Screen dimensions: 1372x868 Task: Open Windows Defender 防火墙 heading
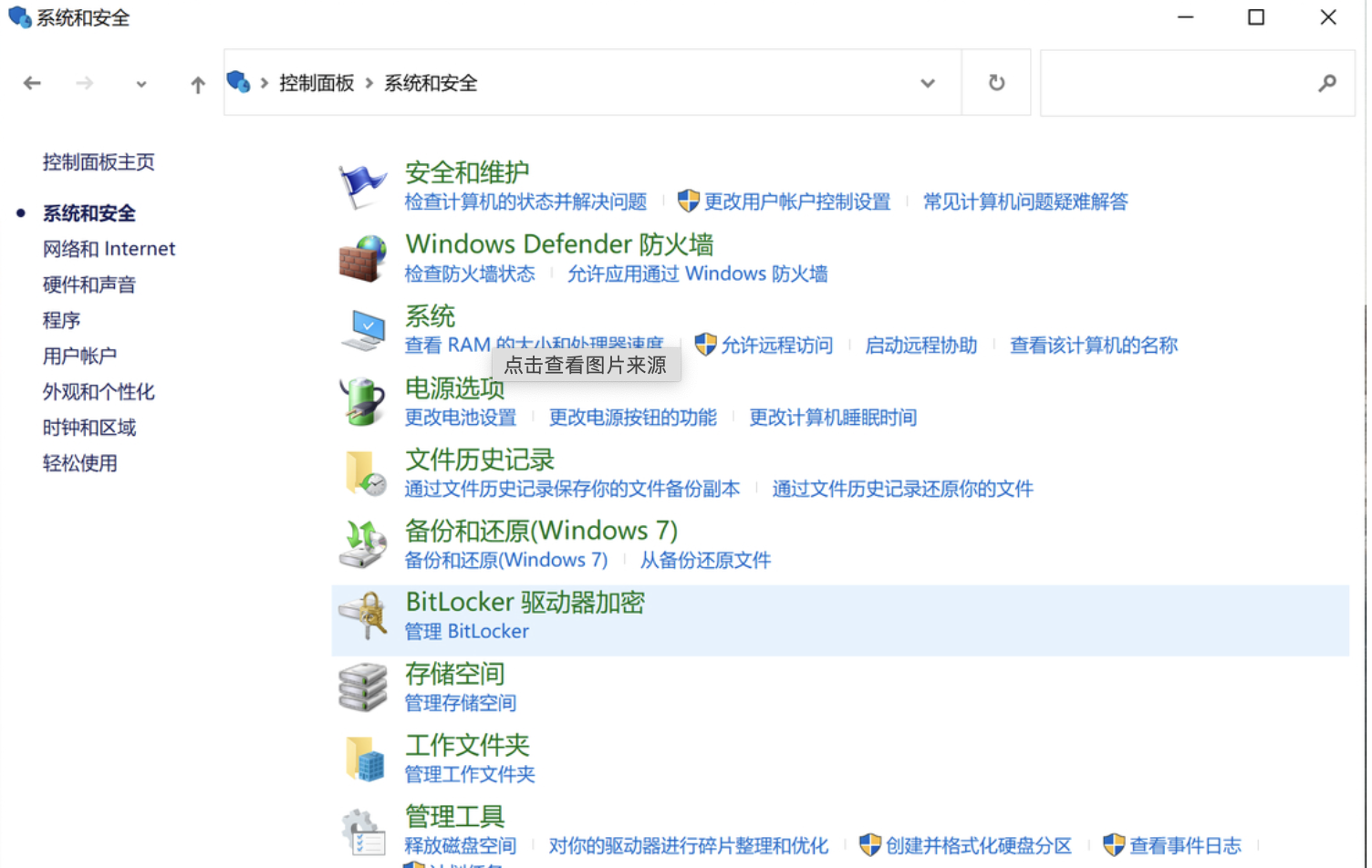tap(559, 244)
